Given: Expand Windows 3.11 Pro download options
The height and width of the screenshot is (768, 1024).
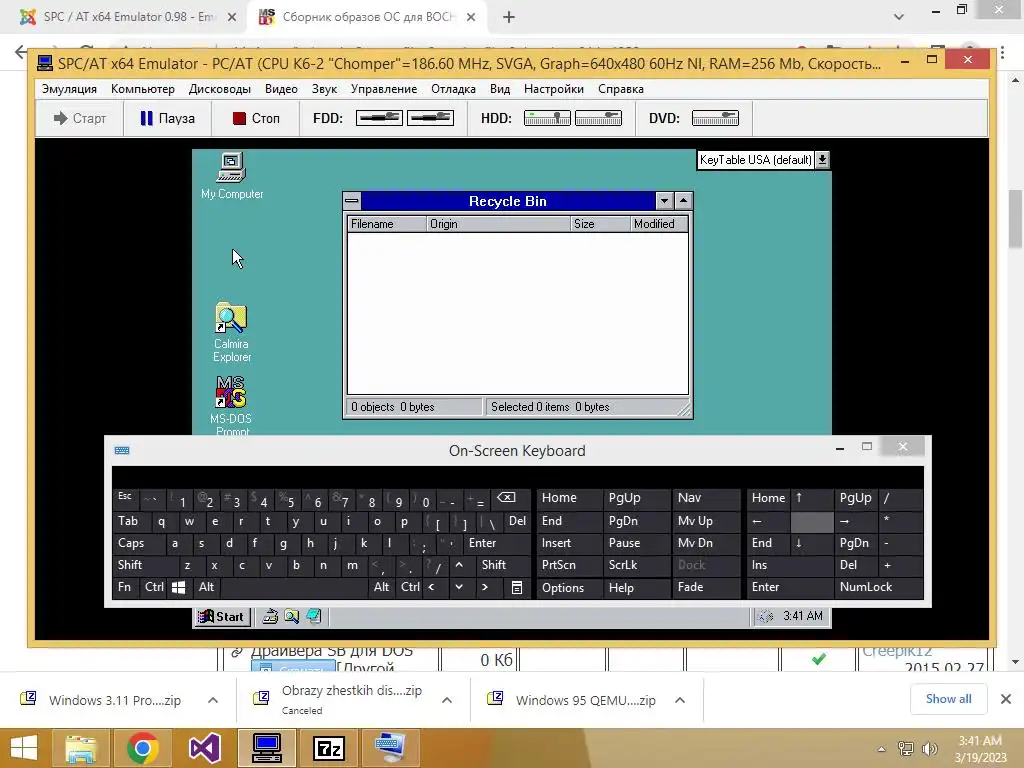Looking at the screenshot, I should 213,700.
